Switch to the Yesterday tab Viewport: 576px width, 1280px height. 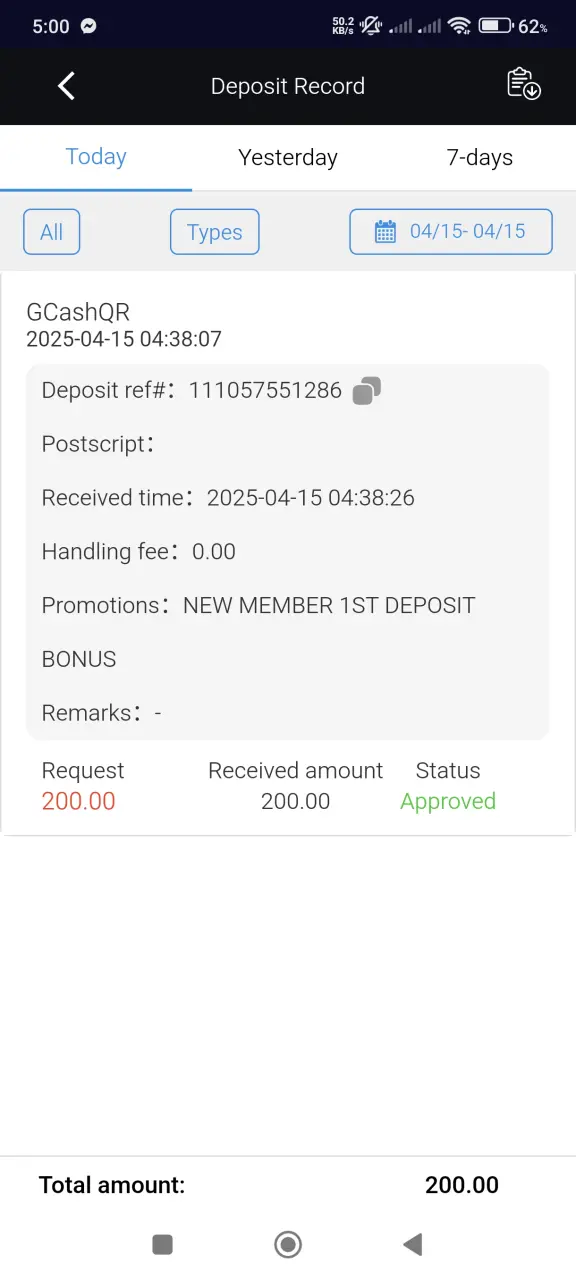pos(288,157)
